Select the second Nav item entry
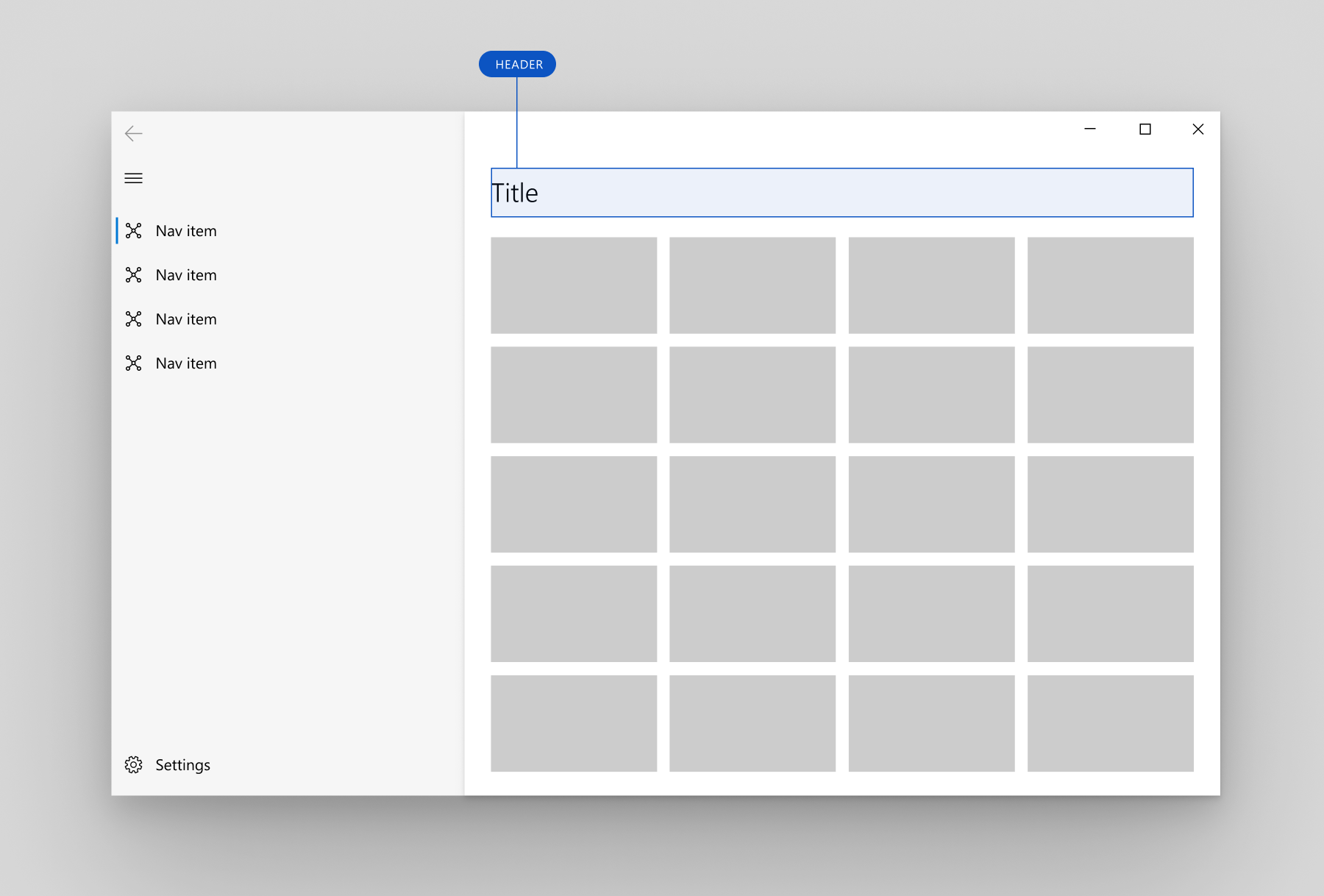 185,274
